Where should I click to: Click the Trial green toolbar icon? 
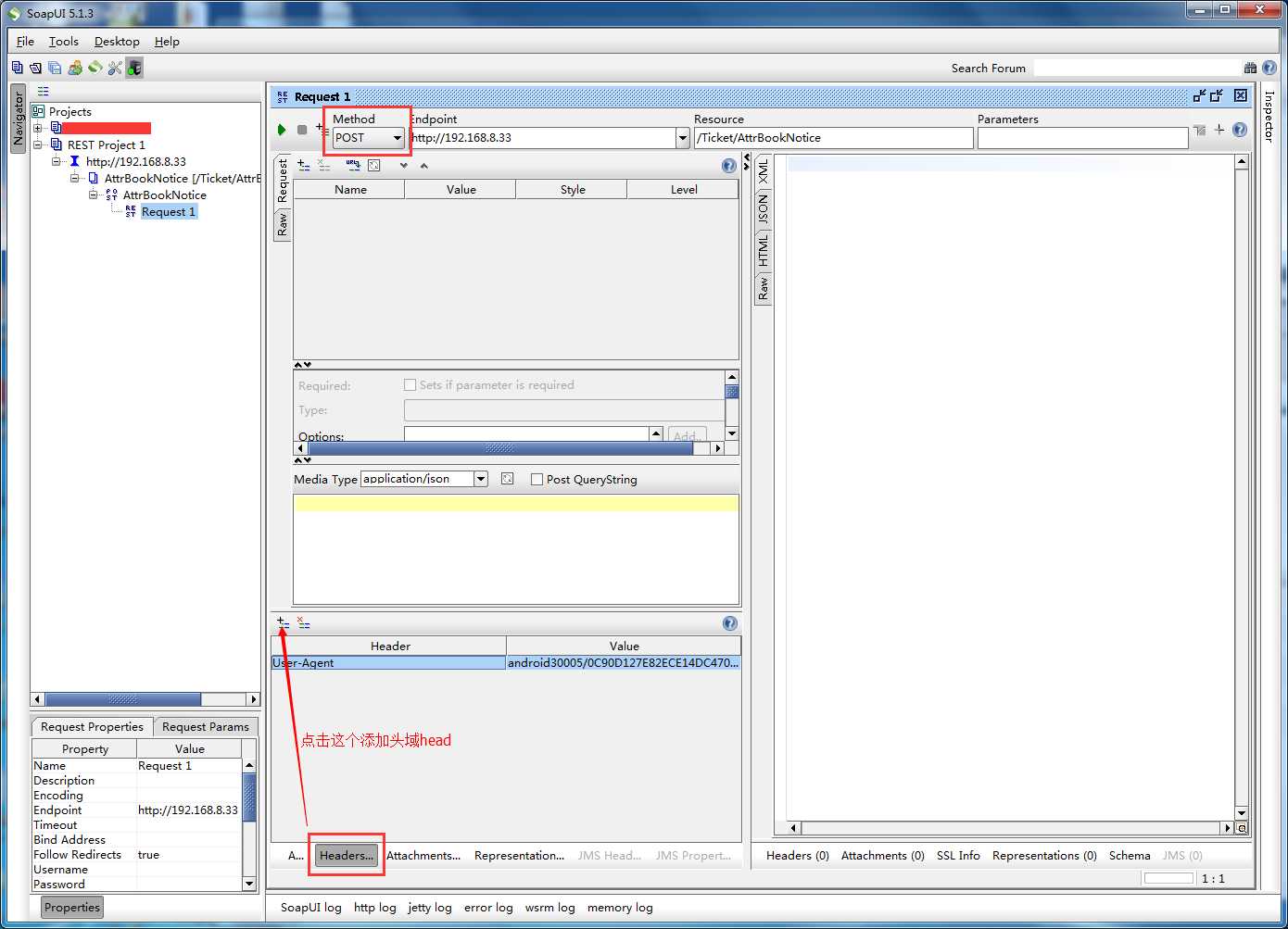95,68
